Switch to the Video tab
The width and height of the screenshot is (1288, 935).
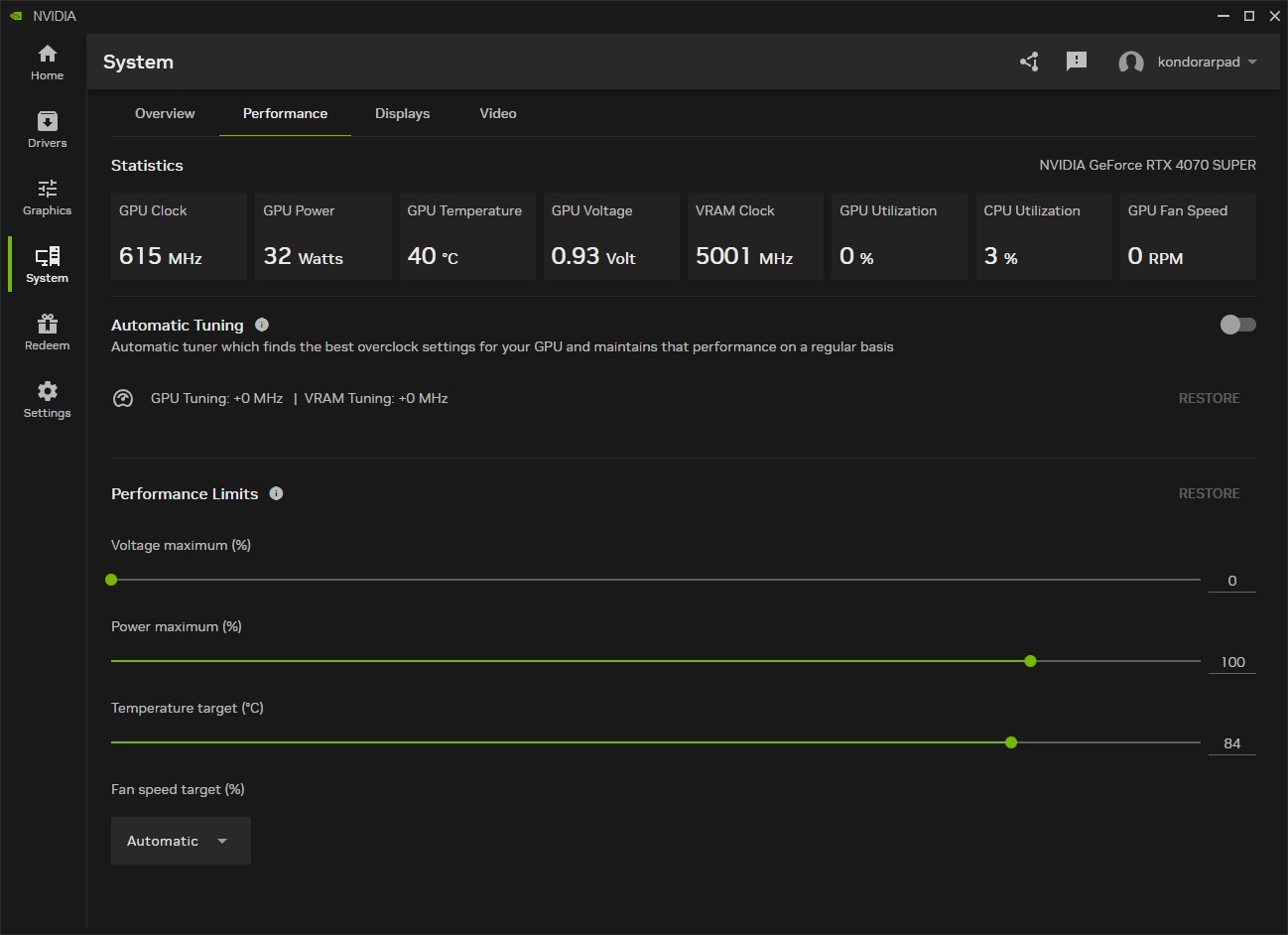[498, 113]
